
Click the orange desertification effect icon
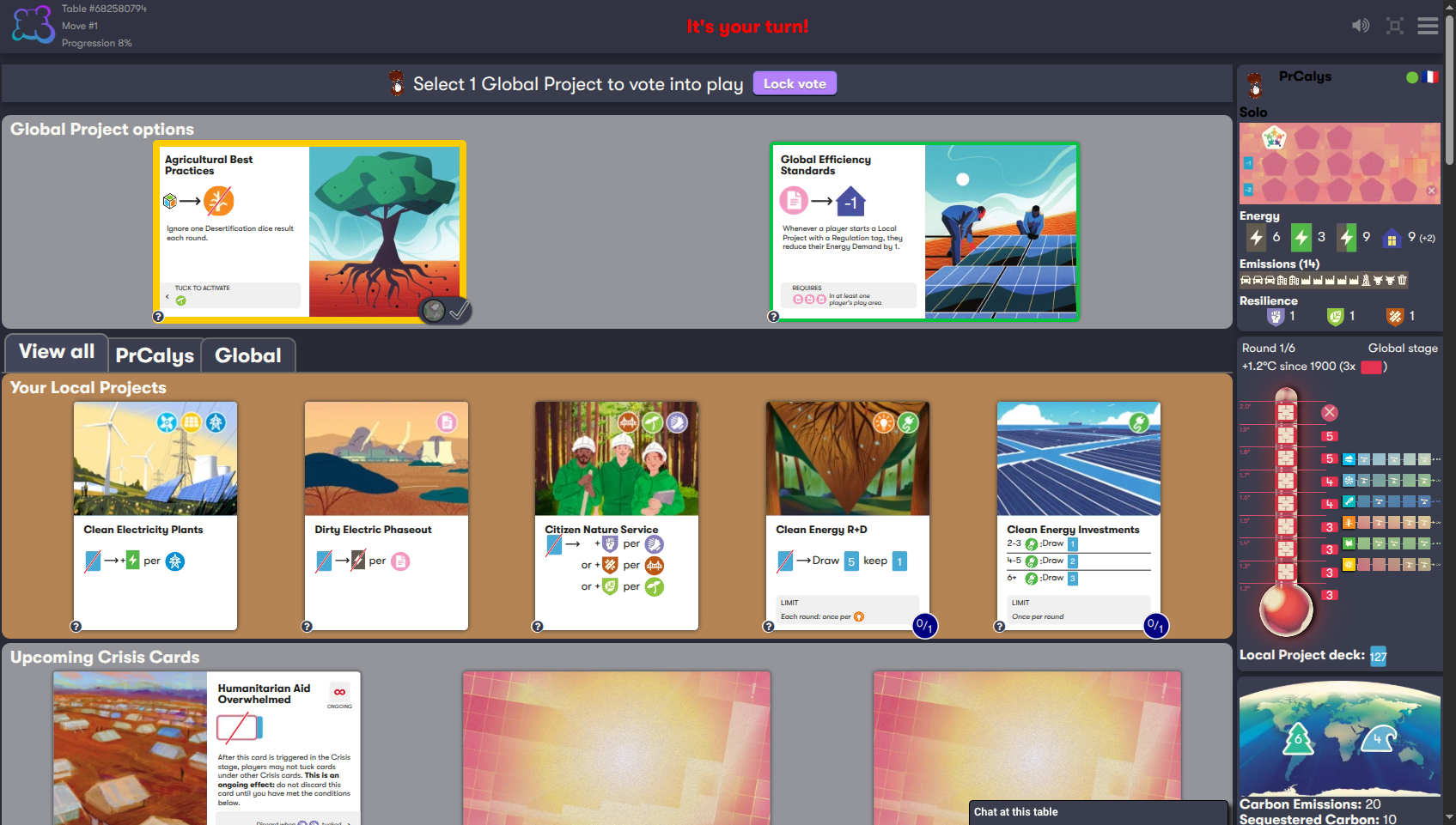point(1349,523)
